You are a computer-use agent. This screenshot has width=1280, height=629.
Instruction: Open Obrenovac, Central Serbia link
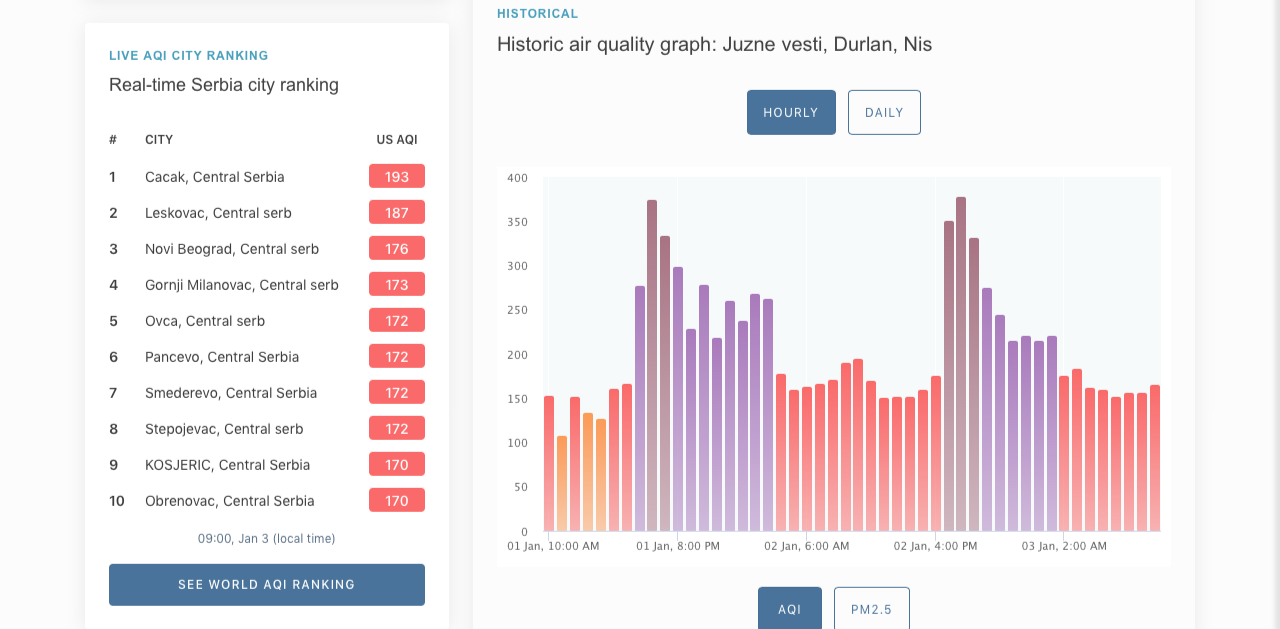(229, 501)
